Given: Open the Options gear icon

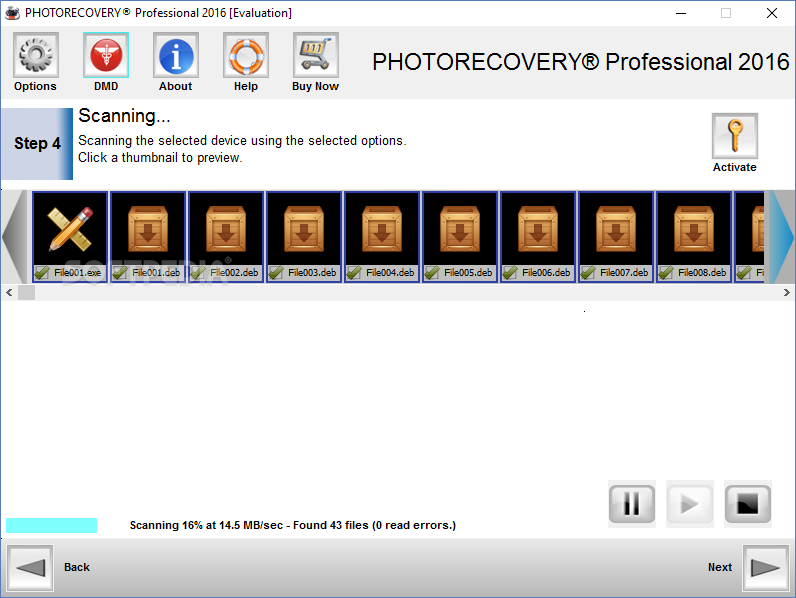Looking at the screenshot, I should click(36, 55).
